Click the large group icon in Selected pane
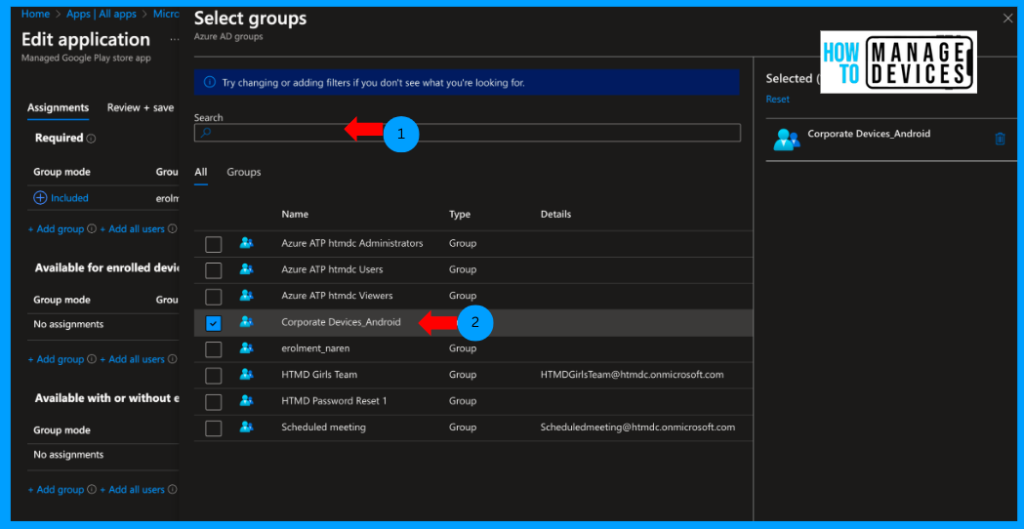The image size is (1024, 529). pos(787,139)
